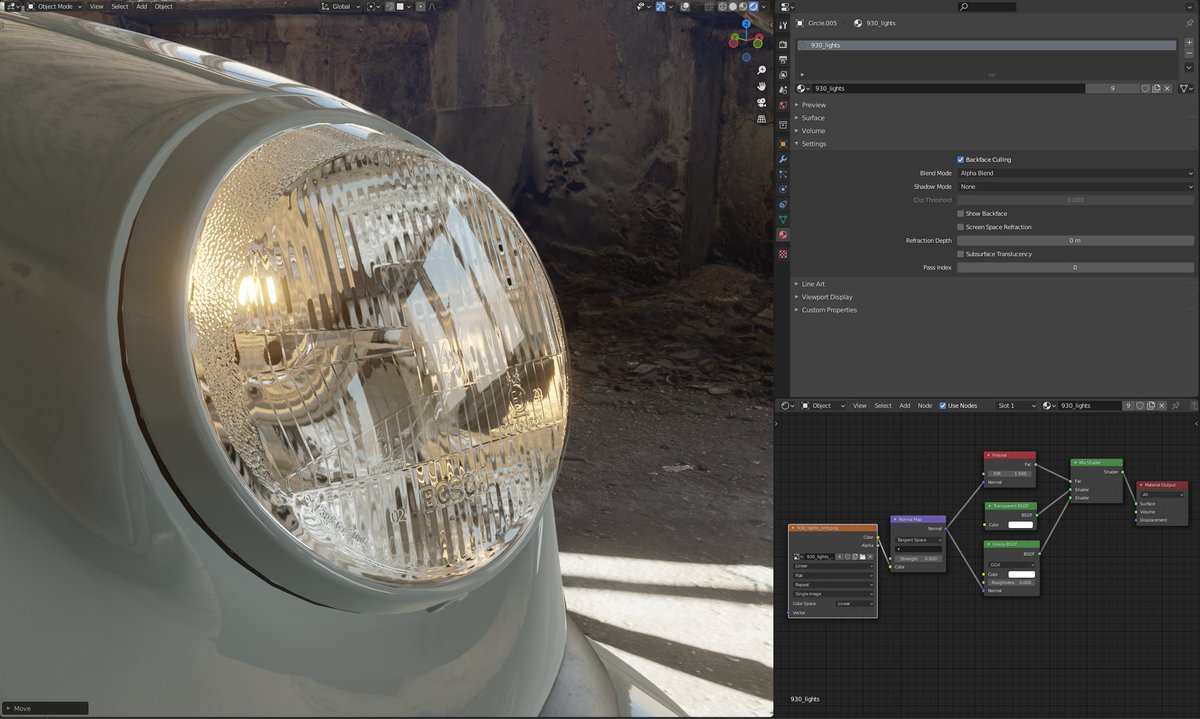Screen dimensions: 1200x719
Task: Click the viewport zoom magnifier icon
Action: tap(761, 70)
